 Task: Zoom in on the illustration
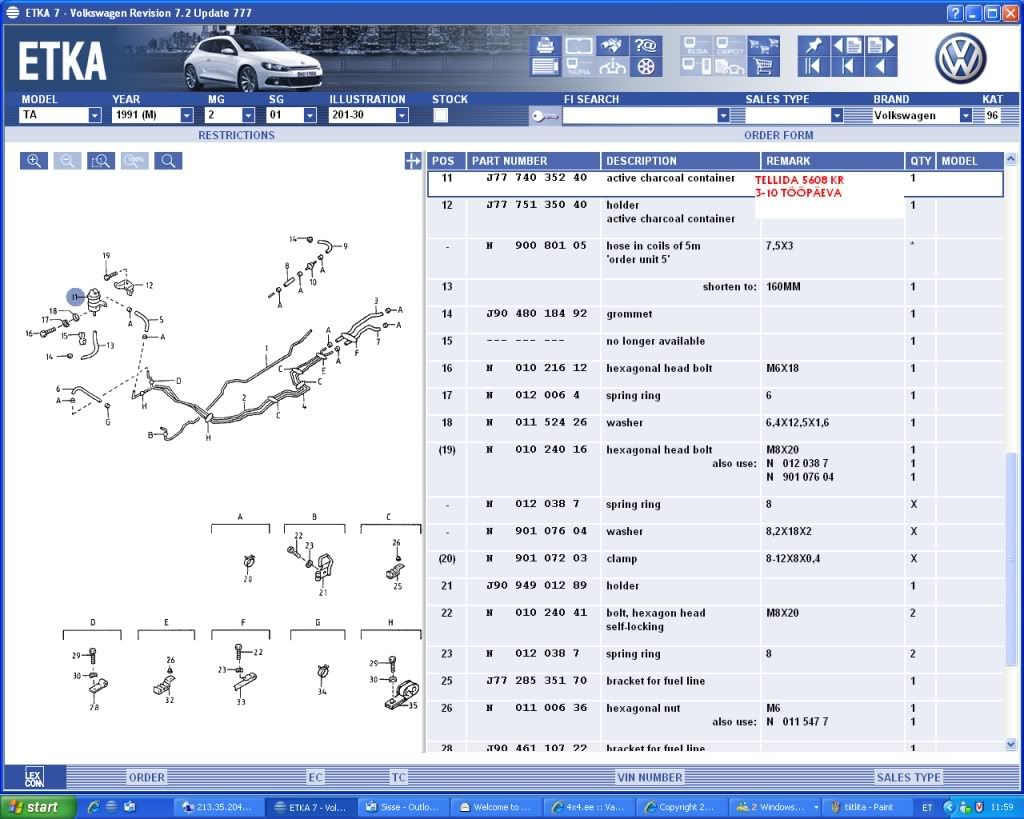(34, 161)
